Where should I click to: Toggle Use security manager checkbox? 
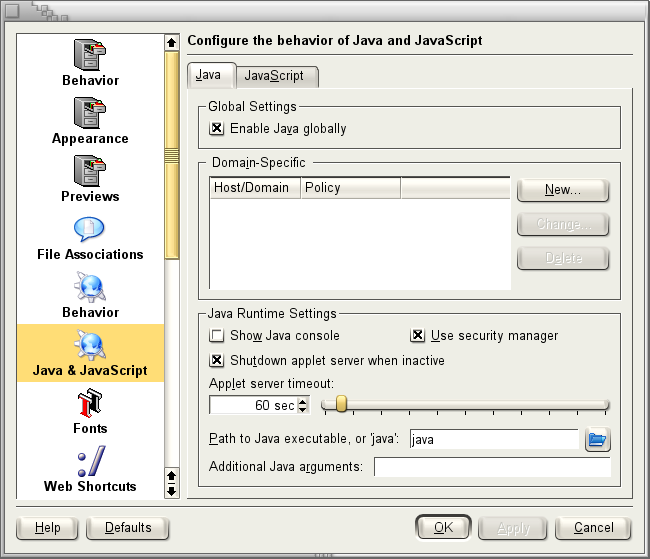417,335
